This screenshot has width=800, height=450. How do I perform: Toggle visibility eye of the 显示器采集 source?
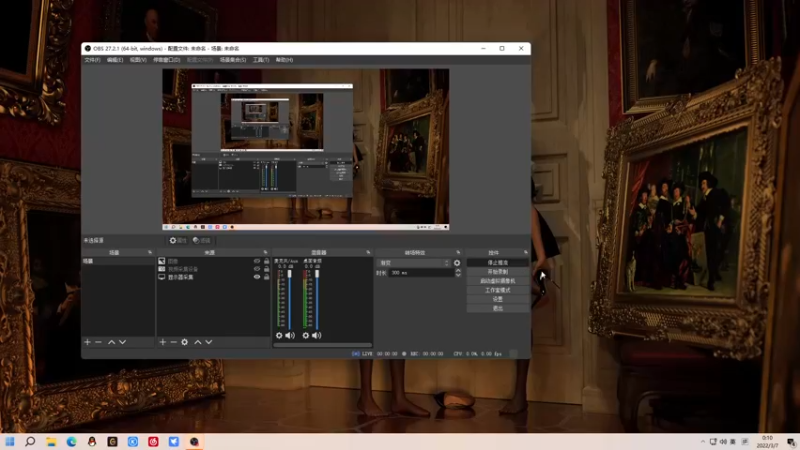257,277
